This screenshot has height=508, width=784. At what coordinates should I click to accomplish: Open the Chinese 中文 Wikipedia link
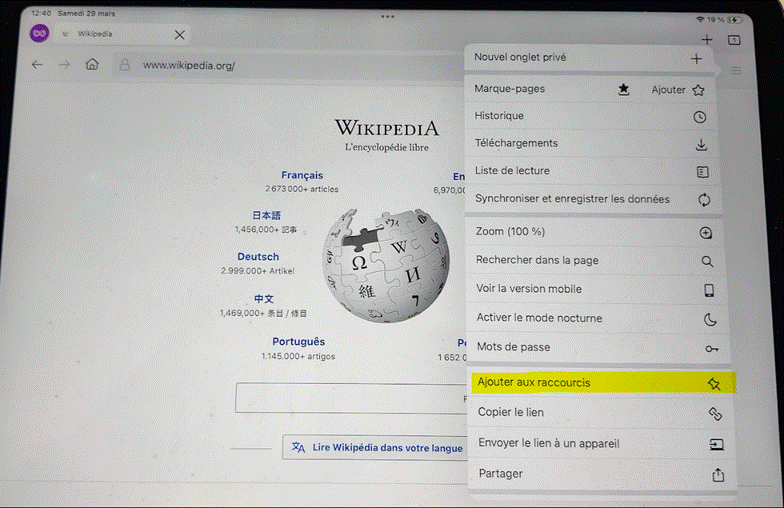tap(264, 298)
